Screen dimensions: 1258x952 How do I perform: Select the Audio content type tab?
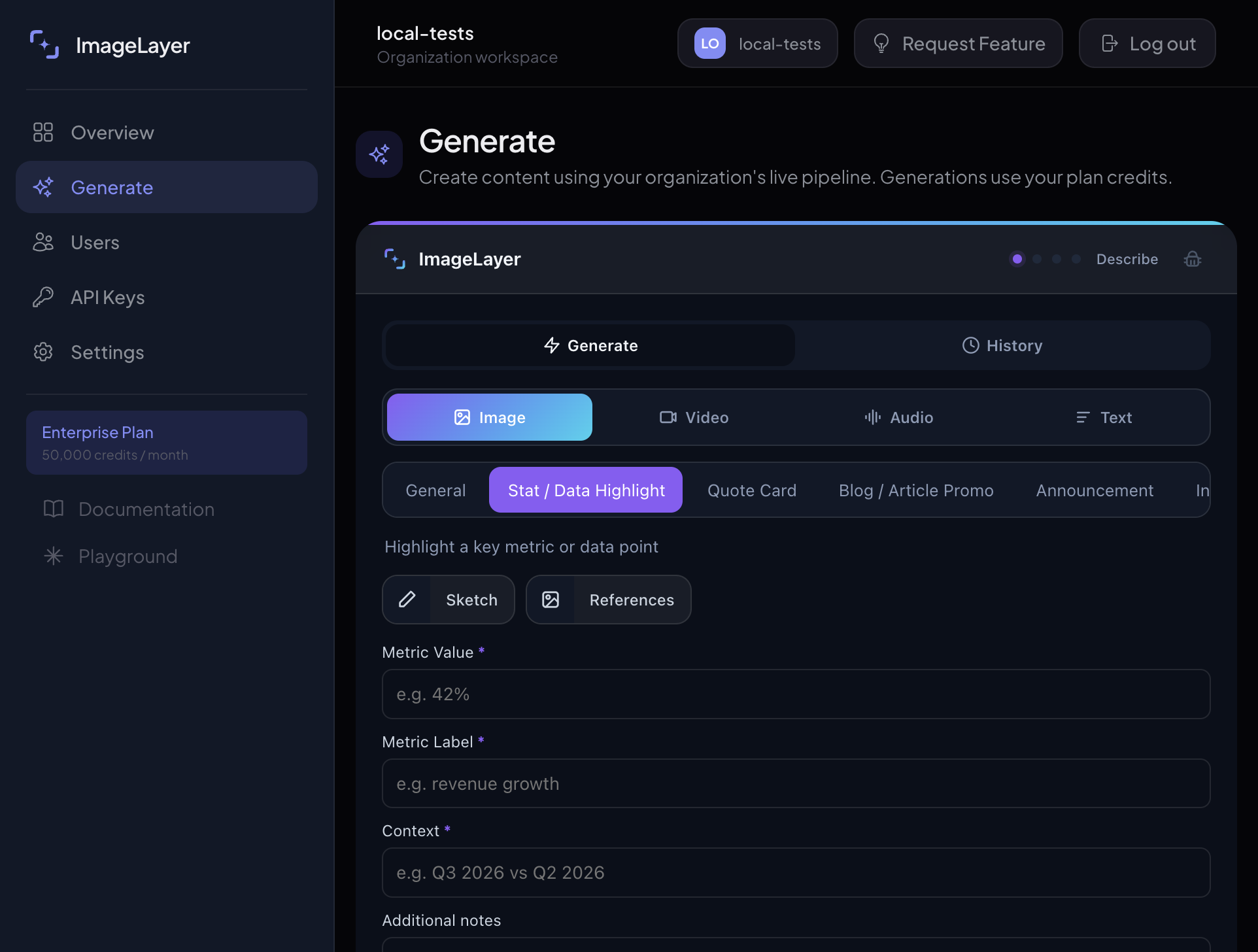[x=899, y=417]
